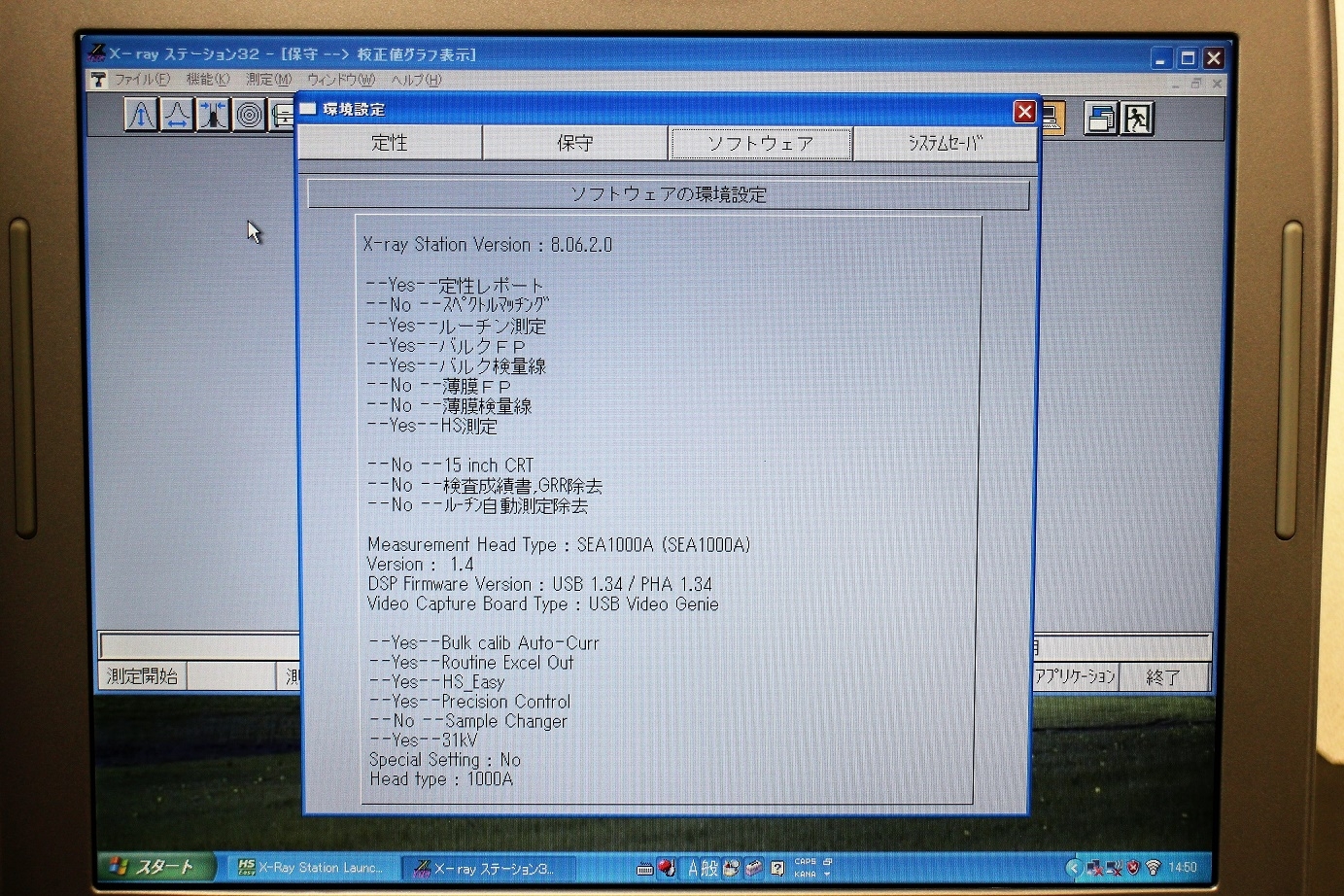Switch to the 定性 tab

click(390, 143)
